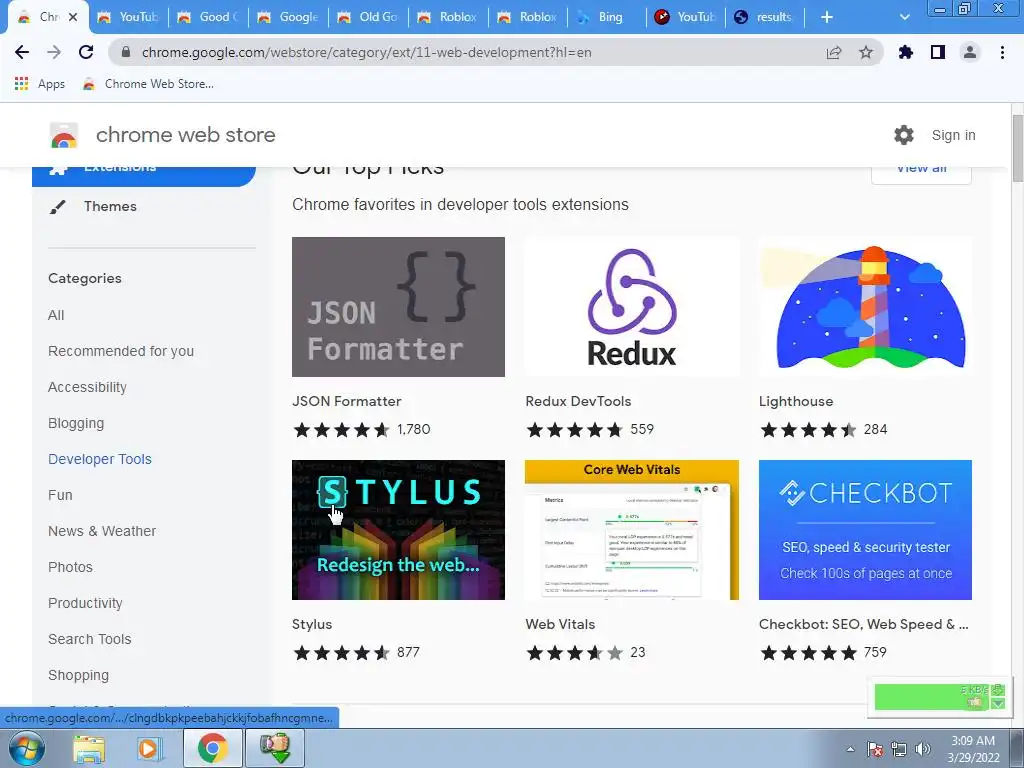Open the Photos category

click(x=71, y=567)
